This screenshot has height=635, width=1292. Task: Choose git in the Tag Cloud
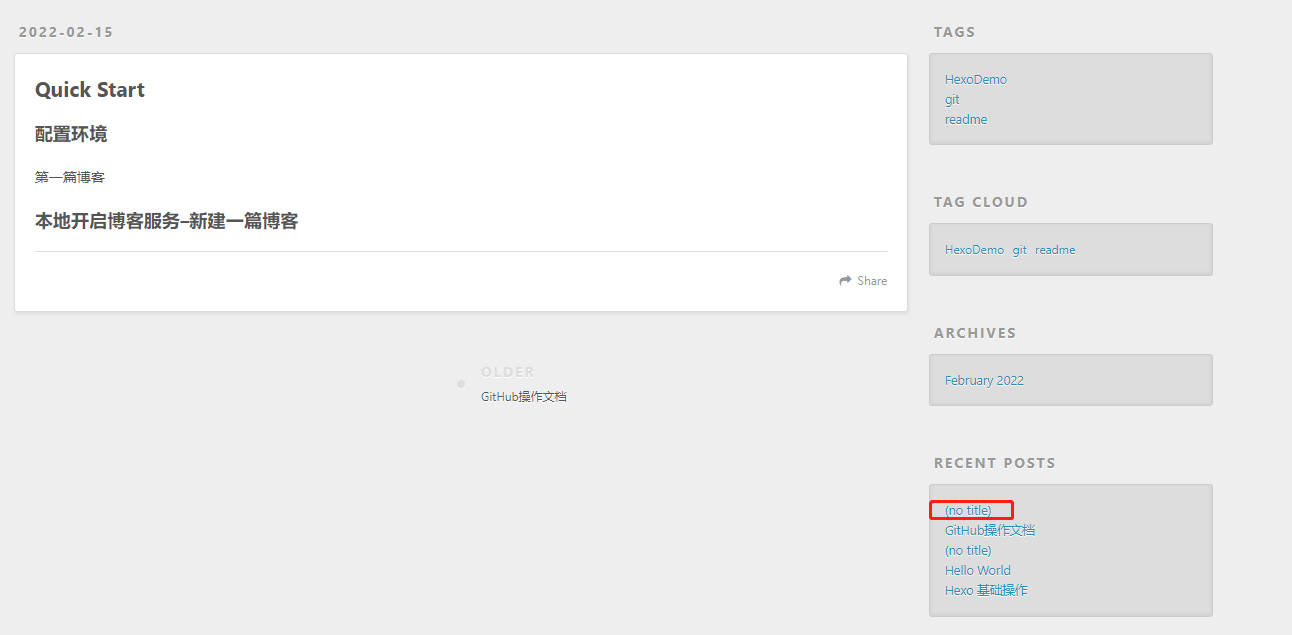(x=1019, y=250)
